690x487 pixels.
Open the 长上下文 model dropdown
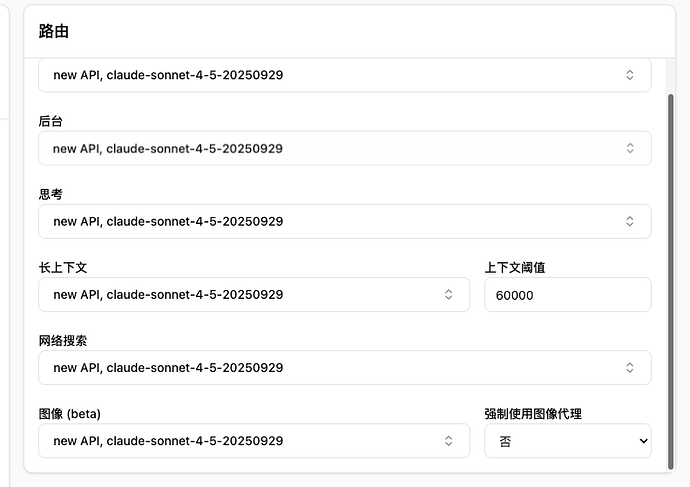(x=254, y=294)
